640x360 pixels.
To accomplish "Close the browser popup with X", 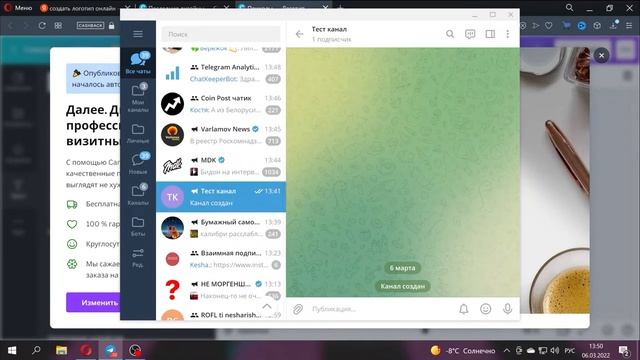I will [x=601, y=55].
